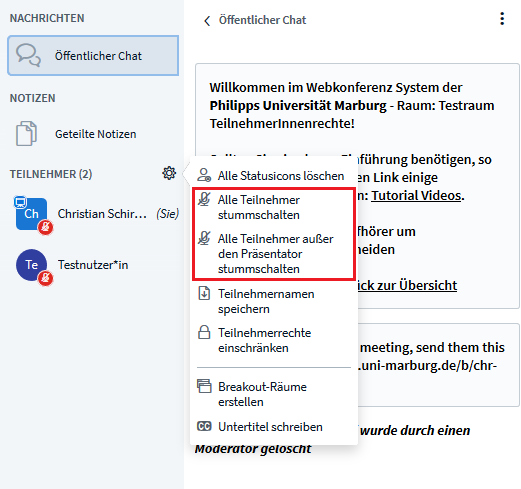Screen dimensions: 521x489
Task: Choose mute all except the Präsentator
Action: tap(274, 254)
